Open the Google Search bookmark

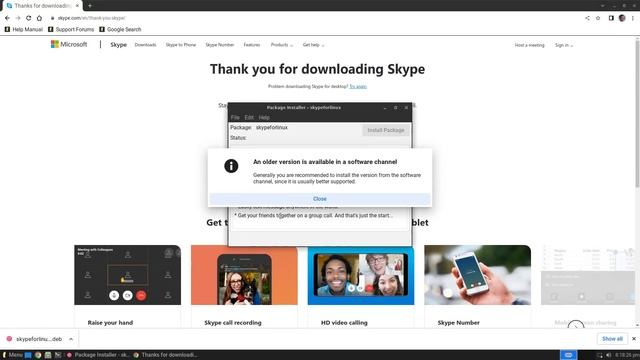[x=120, y=29]
